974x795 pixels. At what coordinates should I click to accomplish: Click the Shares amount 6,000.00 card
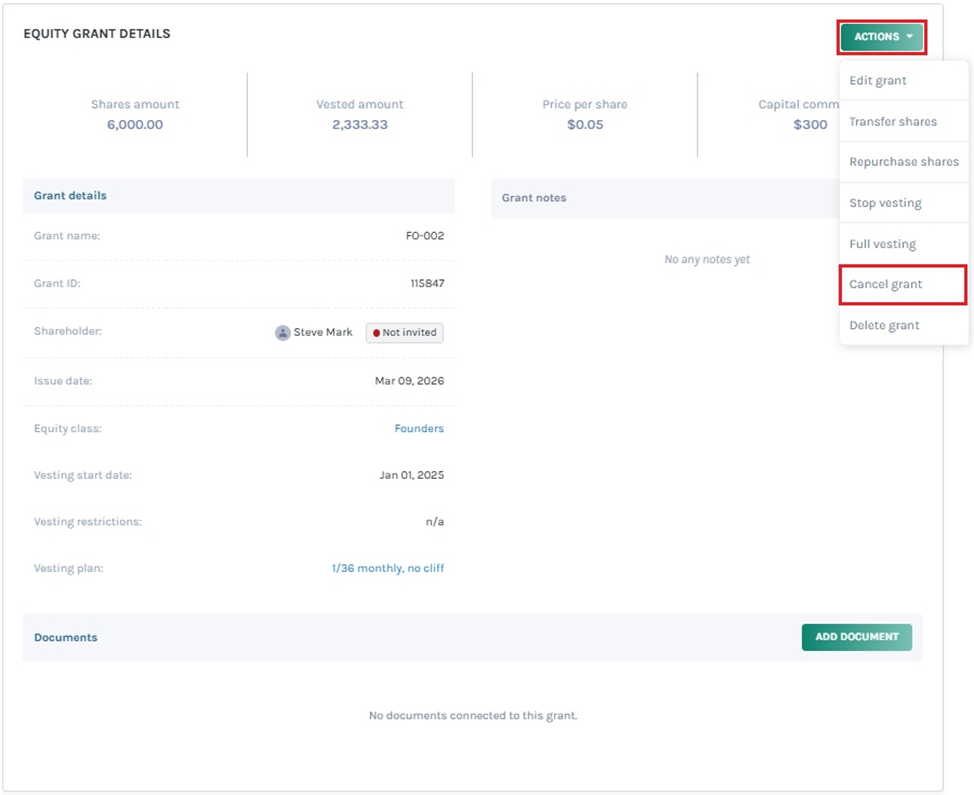click(135, 115)
